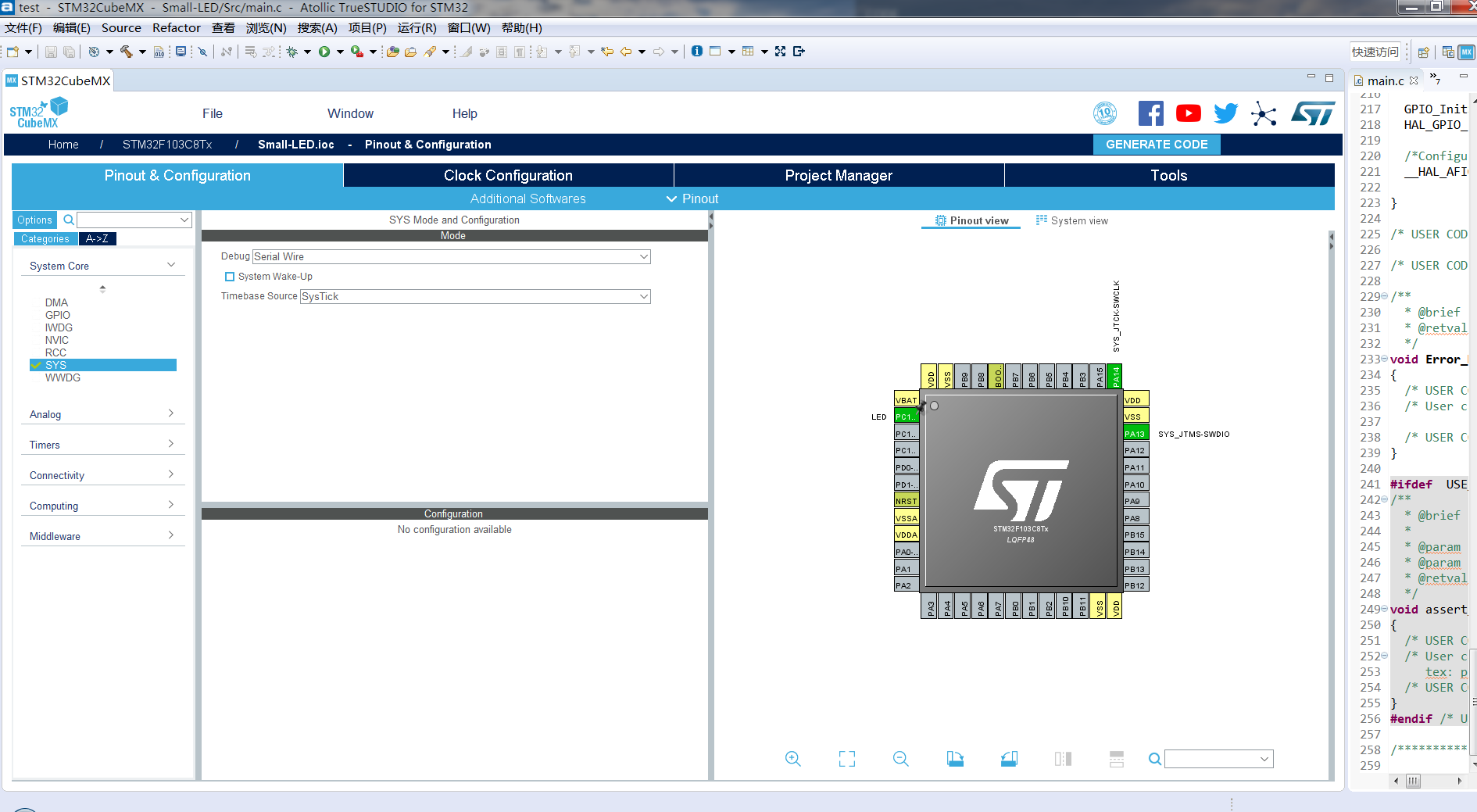1477x812 pixels.
Task: Zoom in on the pinout view
Action: pos(793,759)
